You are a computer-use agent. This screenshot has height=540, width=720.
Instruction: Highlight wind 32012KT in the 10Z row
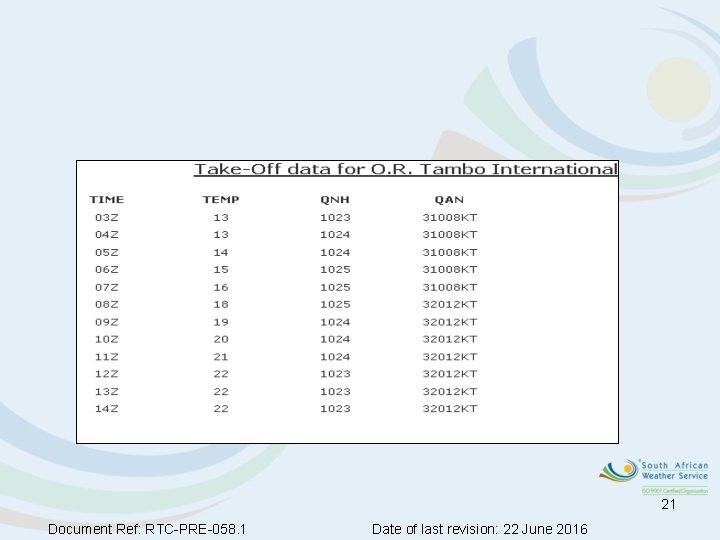[x=450, y=339]
